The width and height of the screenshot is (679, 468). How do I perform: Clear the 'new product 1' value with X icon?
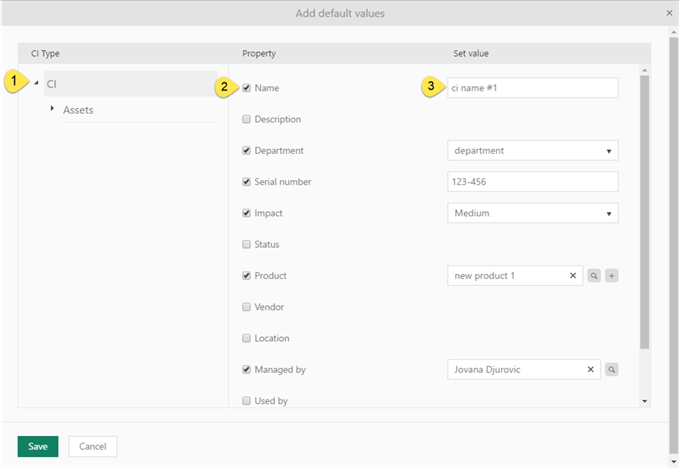[x=573, y=276]
